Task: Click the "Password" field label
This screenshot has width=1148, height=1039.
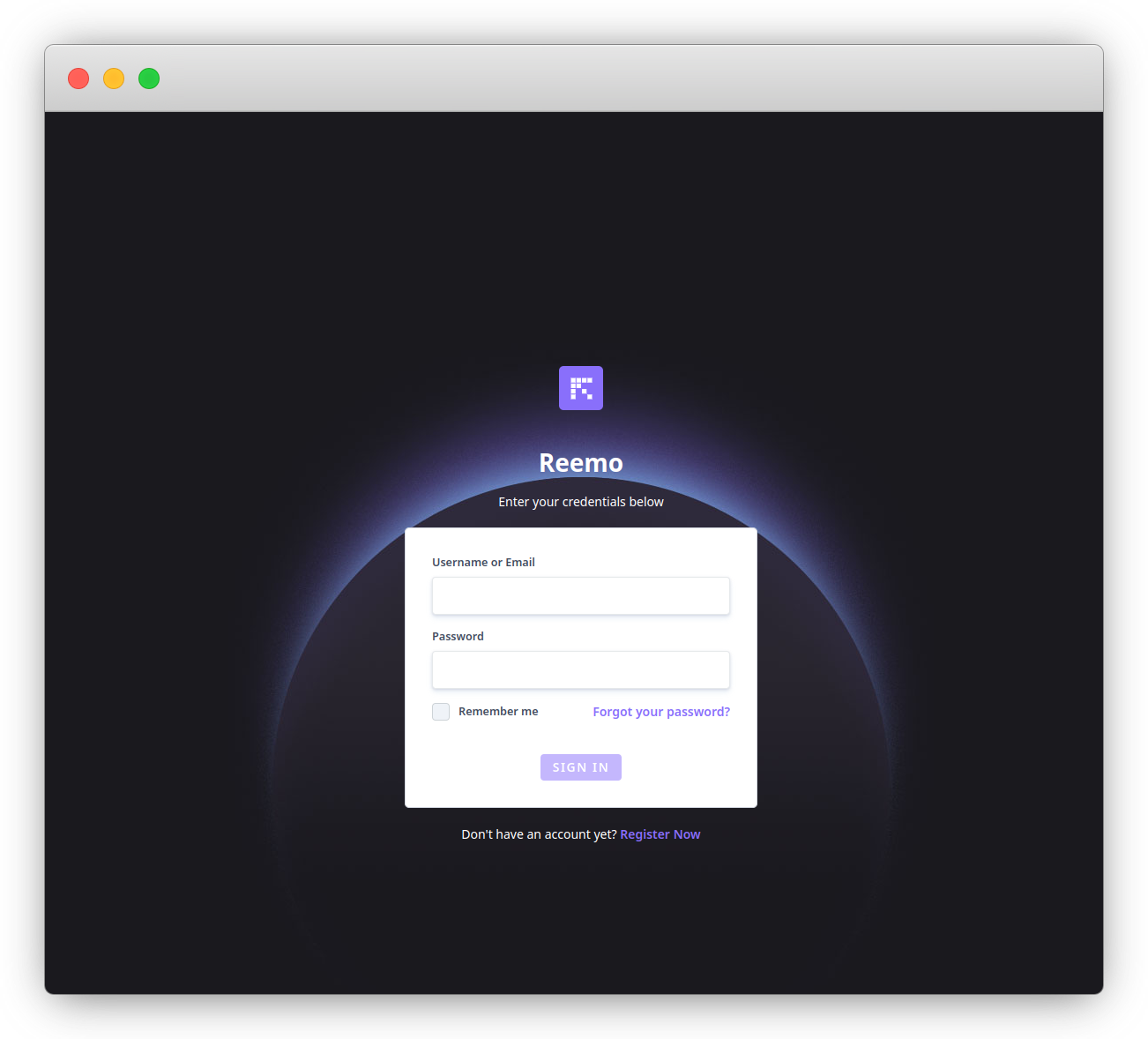Action: [x=458, y=637]
